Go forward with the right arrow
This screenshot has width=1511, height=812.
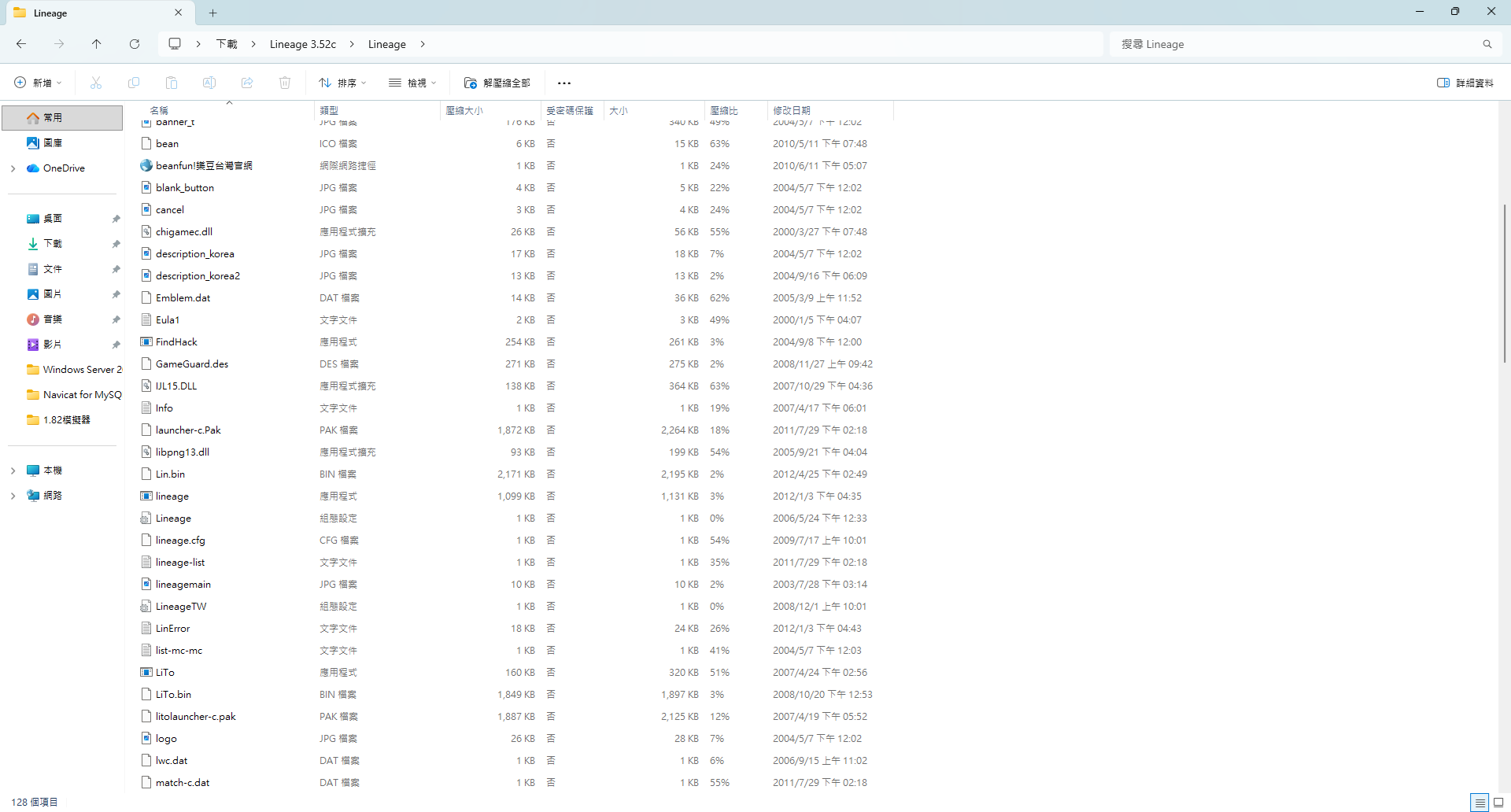click(x=59, y=44)
